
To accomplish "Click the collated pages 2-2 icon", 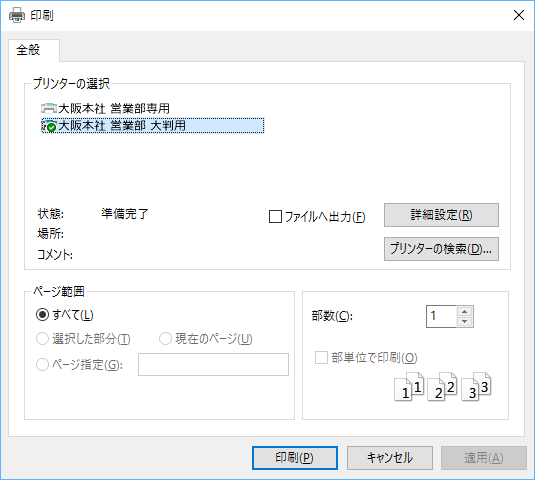I will 442,387.
